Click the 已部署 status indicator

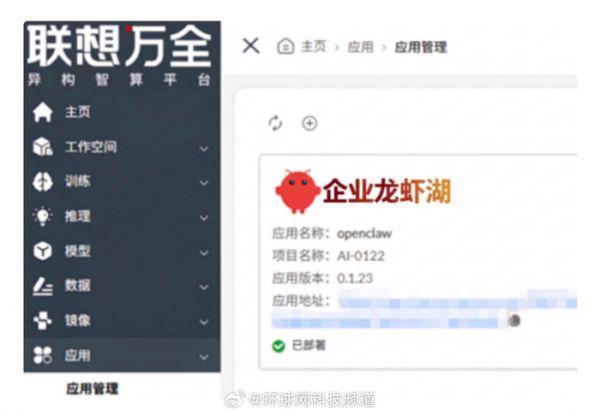[x=300, y=345]
